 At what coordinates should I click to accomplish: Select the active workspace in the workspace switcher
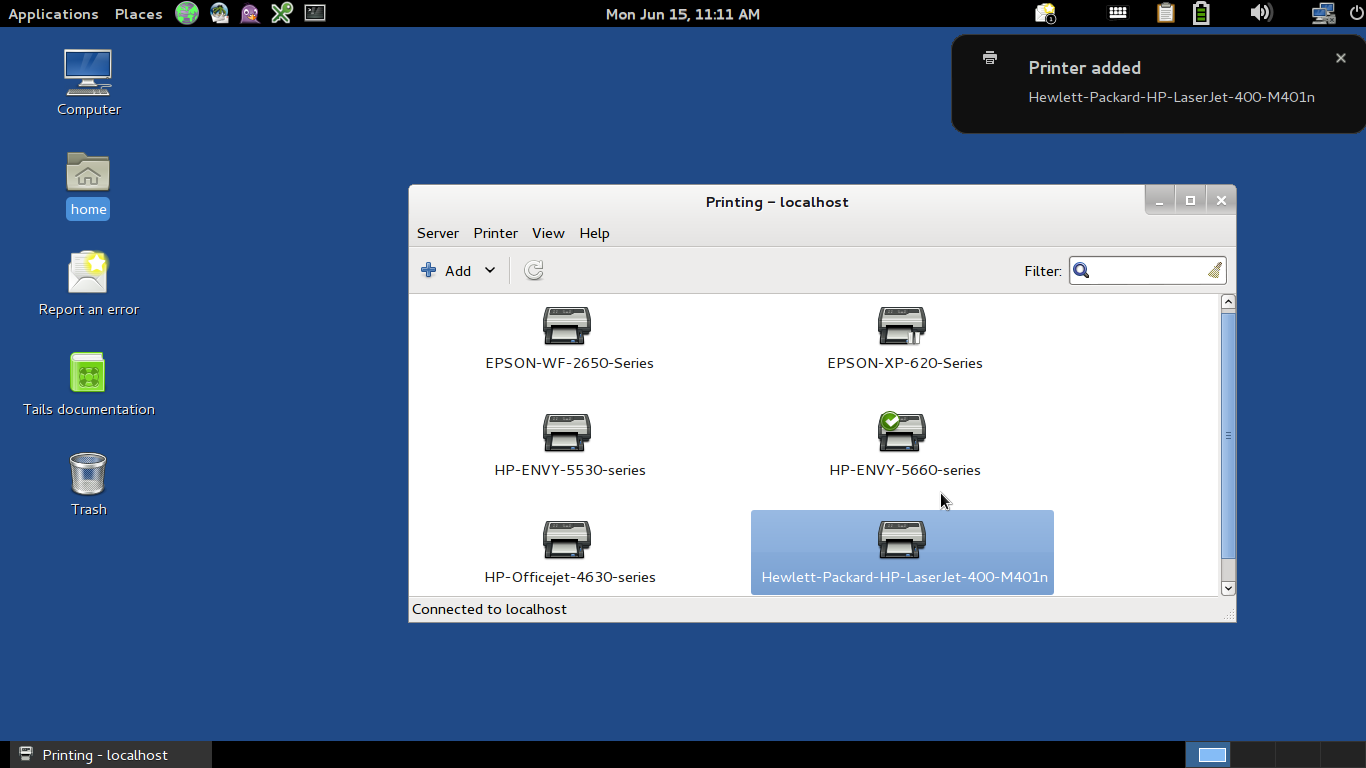[1208, 755]
